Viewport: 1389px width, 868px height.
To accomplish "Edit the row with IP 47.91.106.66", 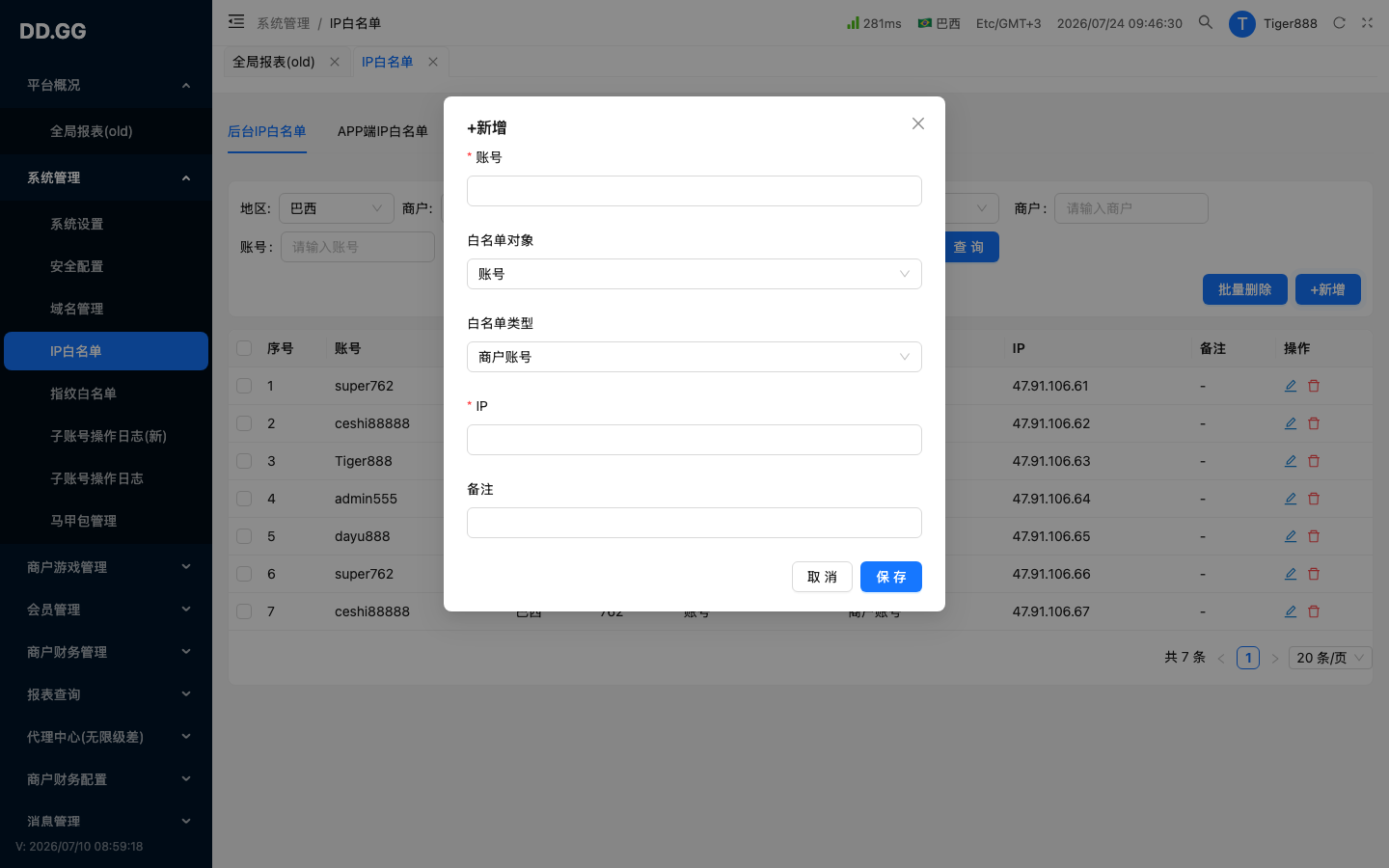I will click(1291, 574).
